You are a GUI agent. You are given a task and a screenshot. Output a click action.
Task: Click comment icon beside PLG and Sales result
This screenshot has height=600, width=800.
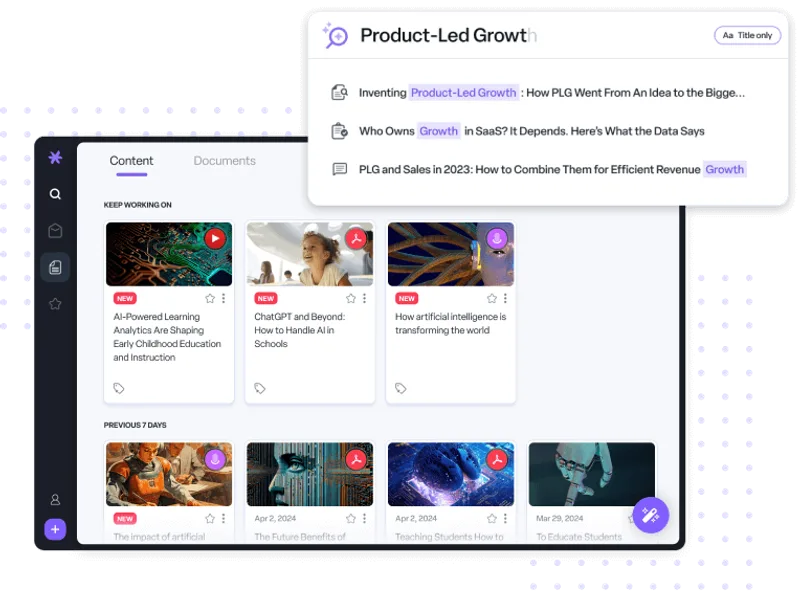coord(339,169)
